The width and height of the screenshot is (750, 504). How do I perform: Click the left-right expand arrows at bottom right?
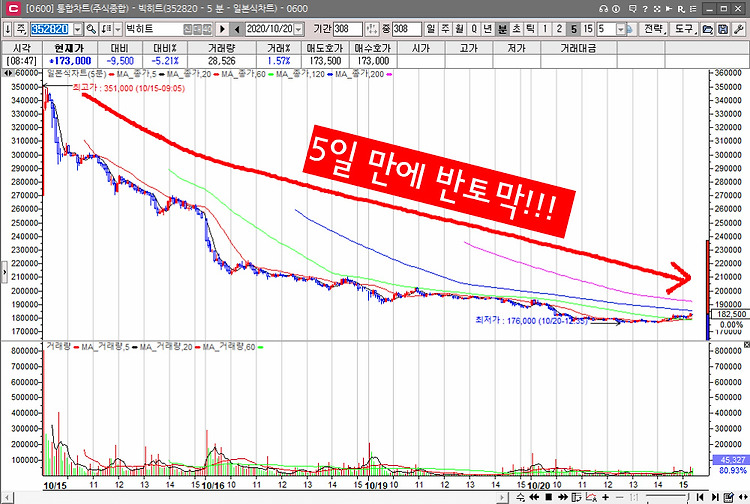click(x=743, y=497)
